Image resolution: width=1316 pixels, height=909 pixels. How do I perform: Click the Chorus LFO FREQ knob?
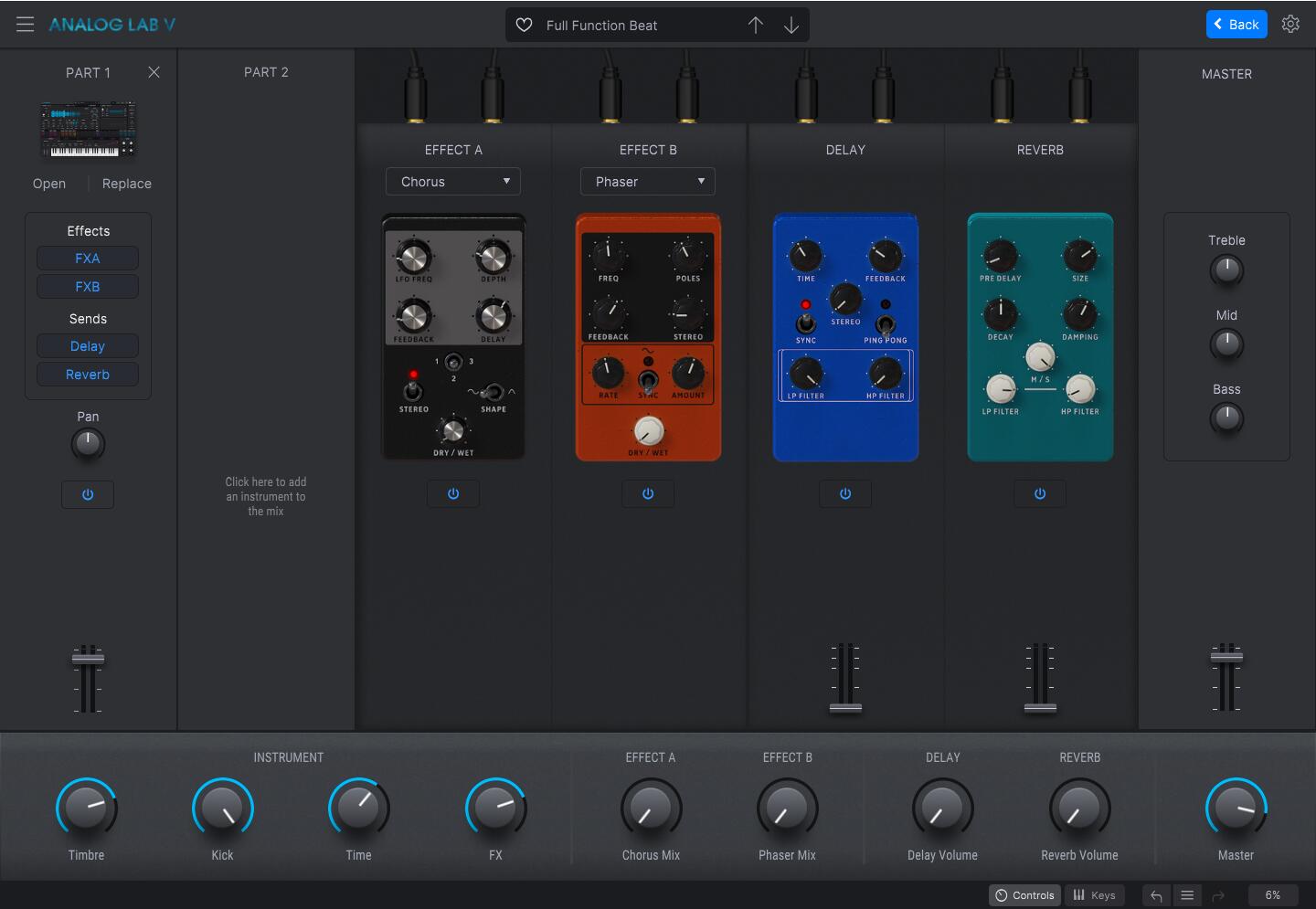pyautogui.click(x=414, y=256)
